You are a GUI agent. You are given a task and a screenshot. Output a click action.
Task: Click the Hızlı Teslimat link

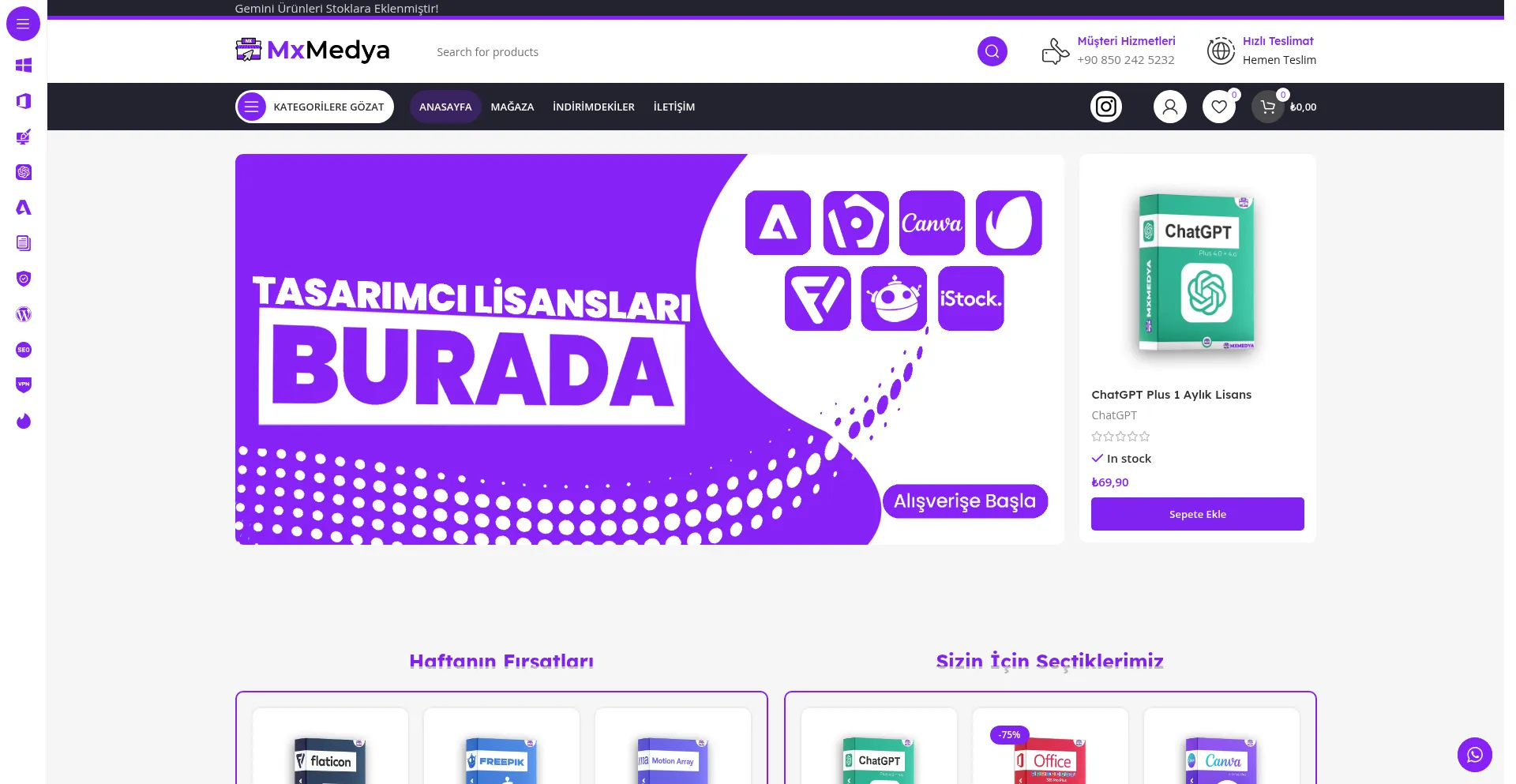(1278, 41)
